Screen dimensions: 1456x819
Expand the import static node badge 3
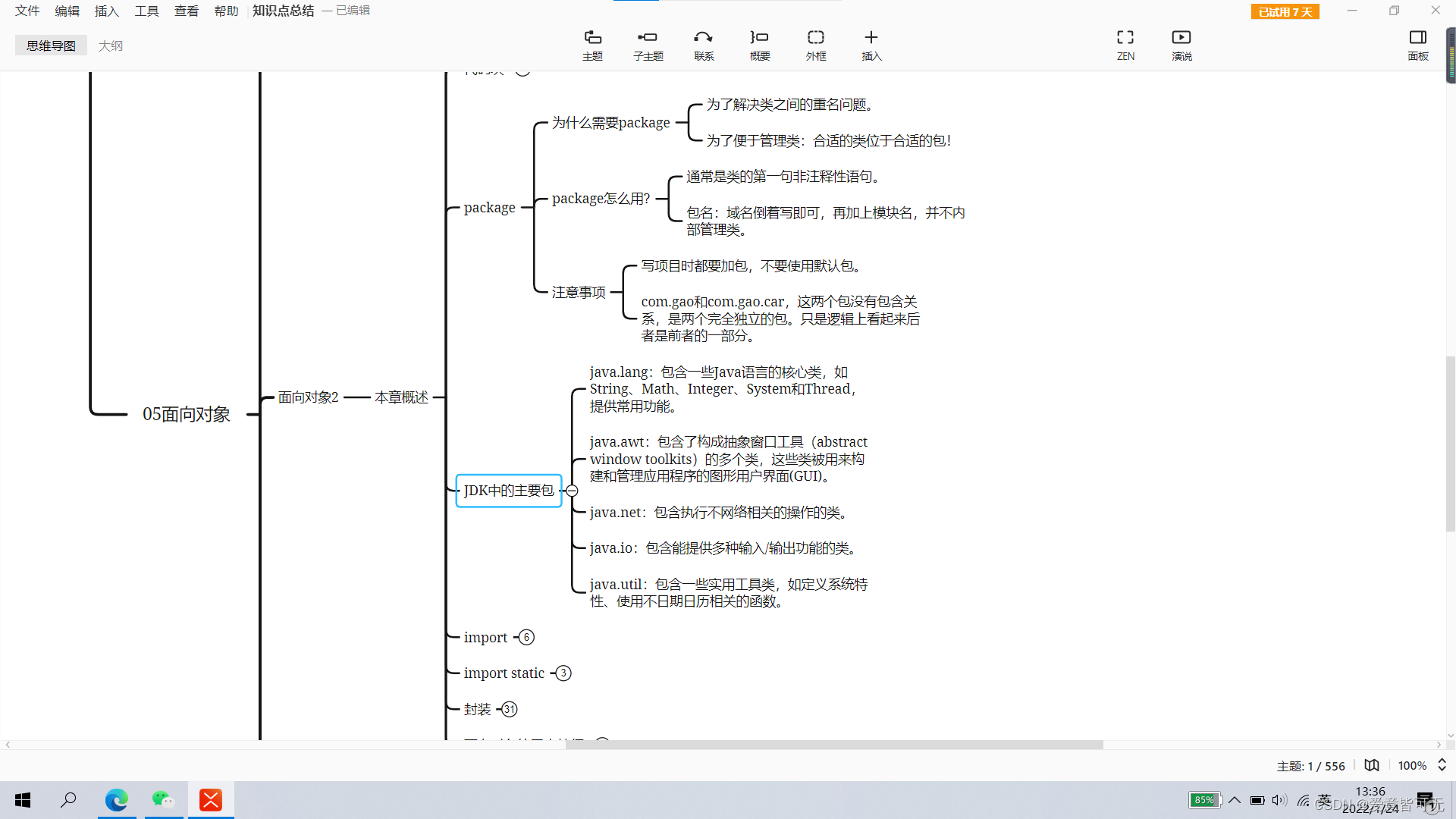pyautogui.click(x=563, y=673)
